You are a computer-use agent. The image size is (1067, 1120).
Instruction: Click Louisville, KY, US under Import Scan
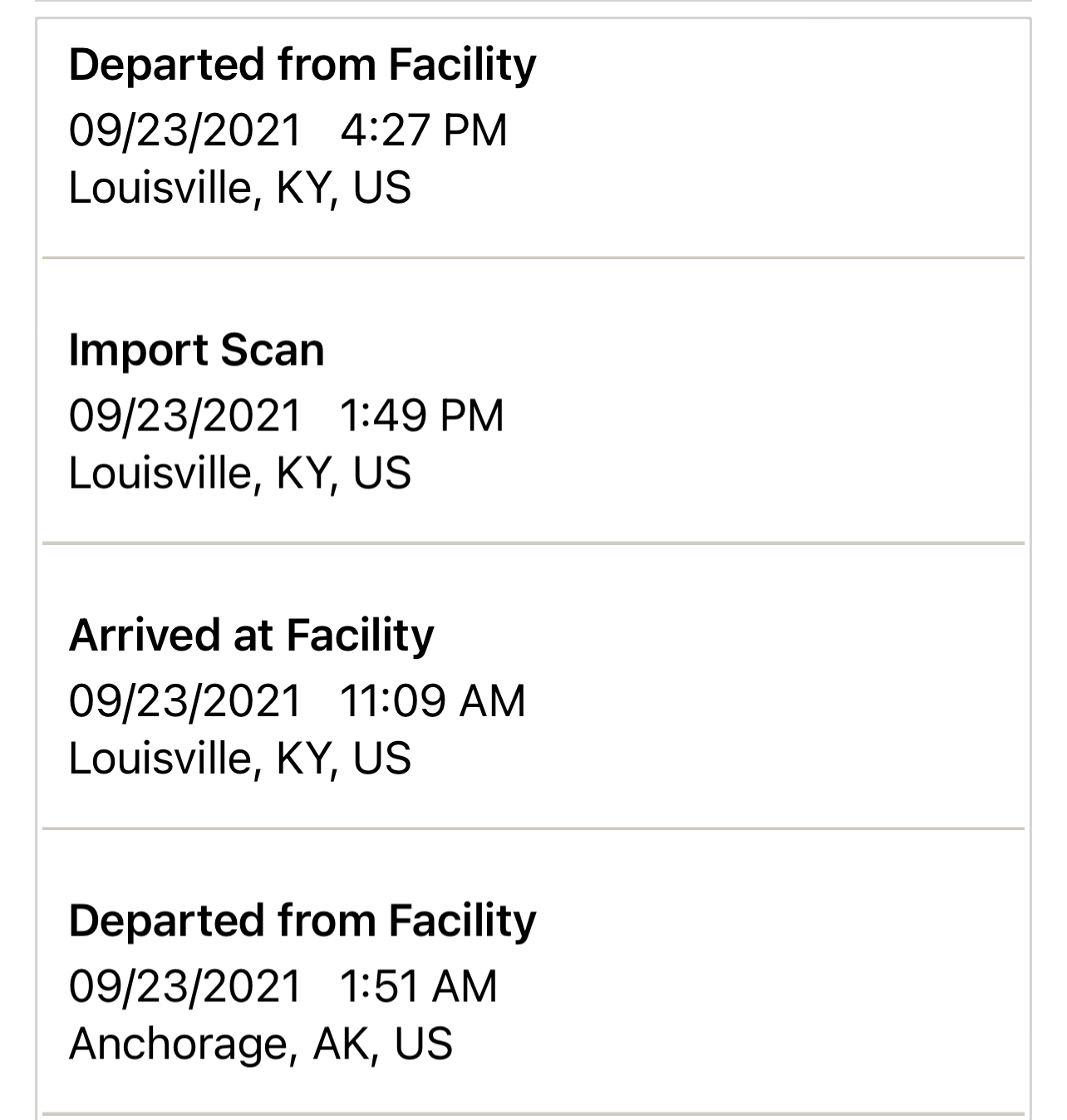pos(240,474)
